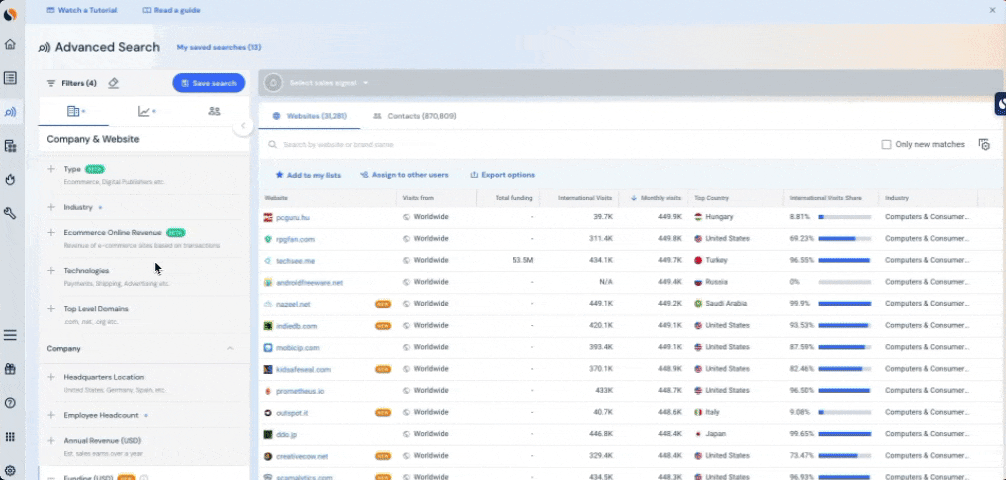Open table column settings icon
This screenshot has width=1006, height=480.
coord(984,145)
